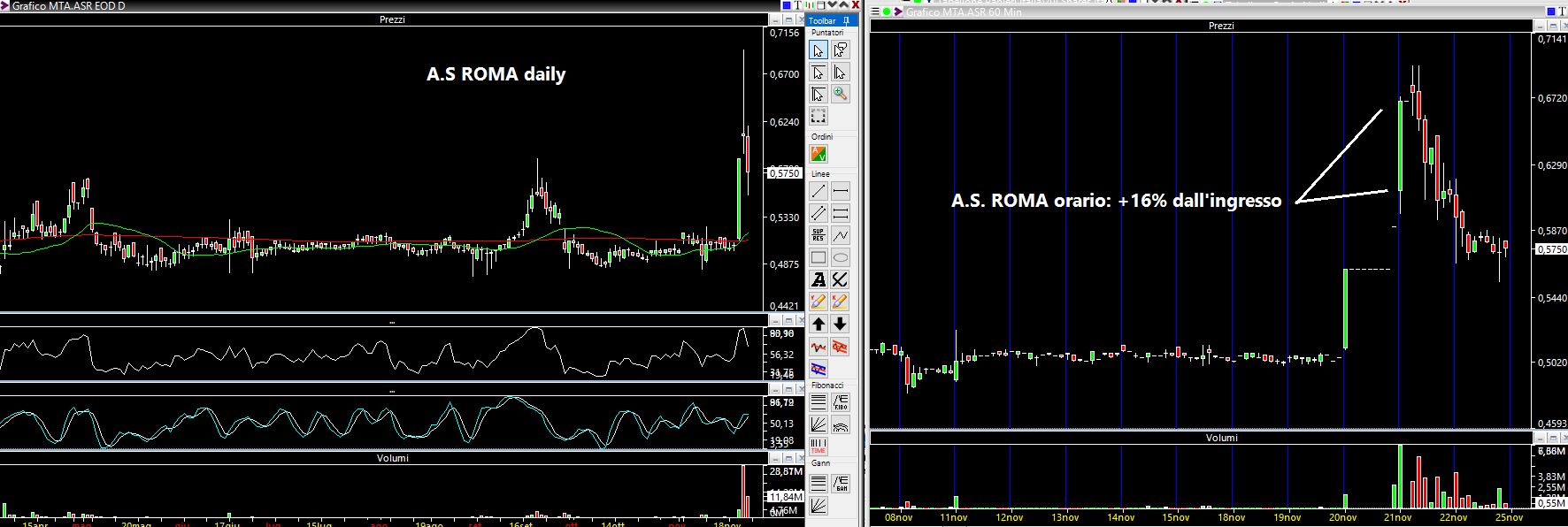1568x527 pixels.
Task: Insert a text label with A tool
Action: coord(819,280)
